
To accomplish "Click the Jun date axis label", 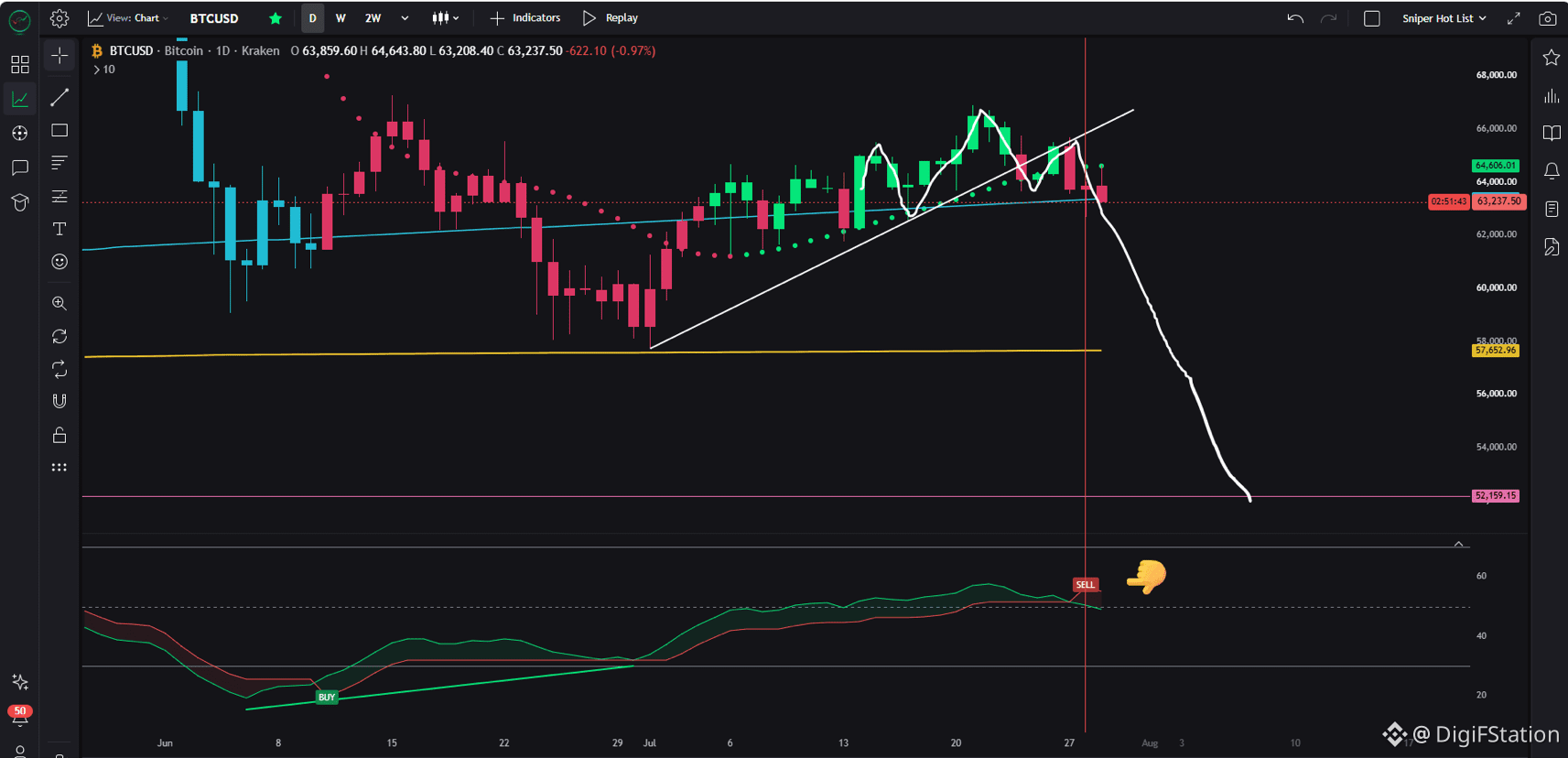I will click(165, 742).
